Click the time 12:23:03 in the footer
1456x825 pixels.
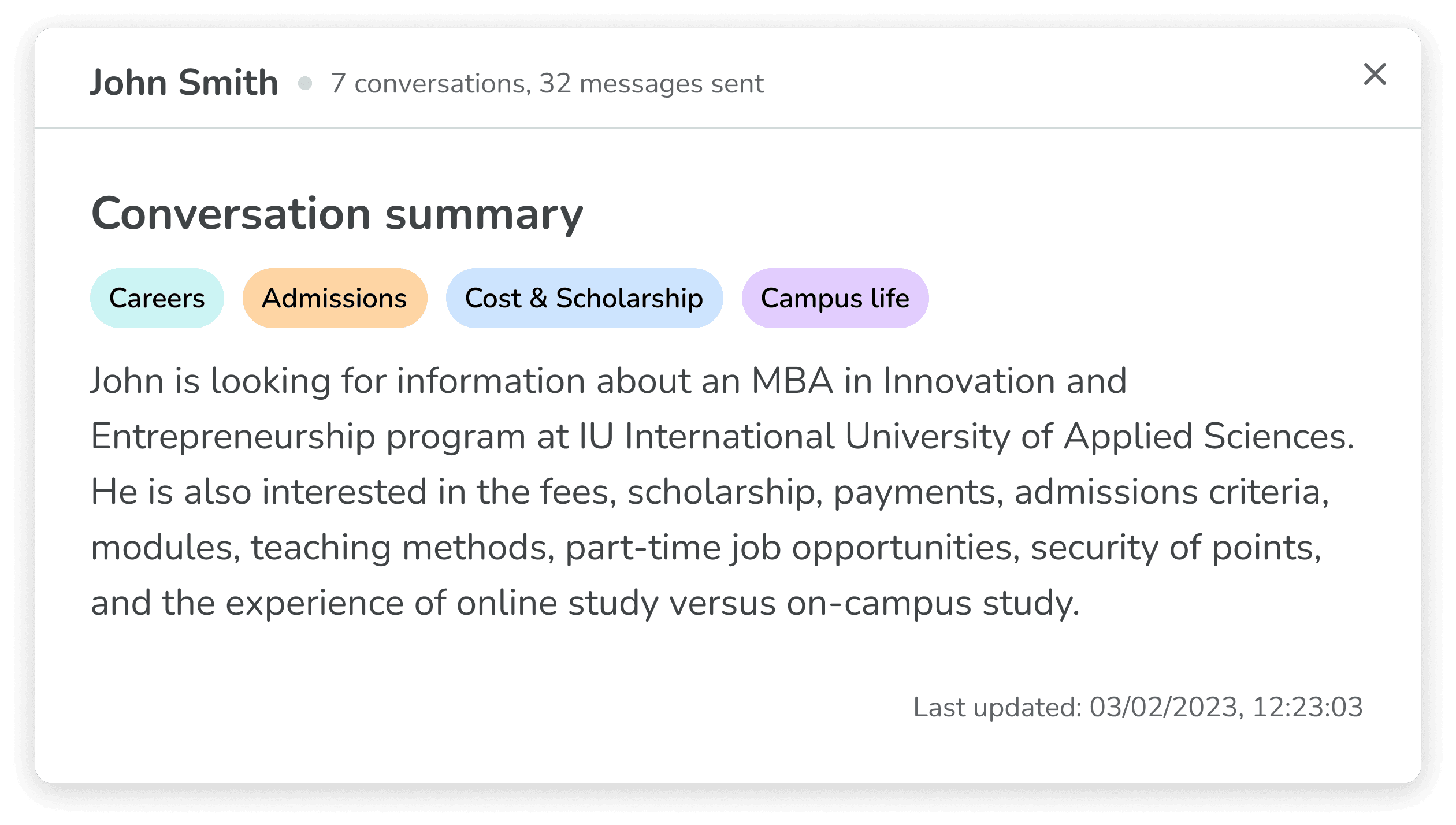point(1307,707)
